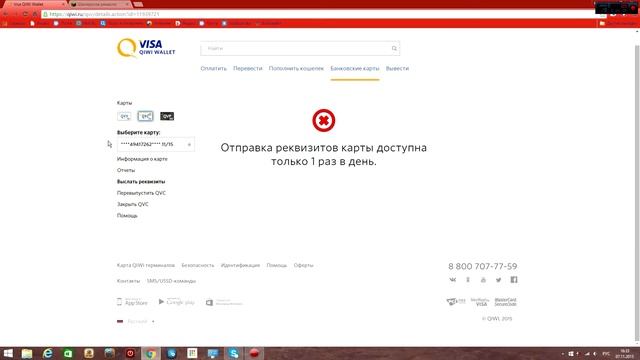Open a new browser tab
The image size is (640, 360).
[138, 4]
